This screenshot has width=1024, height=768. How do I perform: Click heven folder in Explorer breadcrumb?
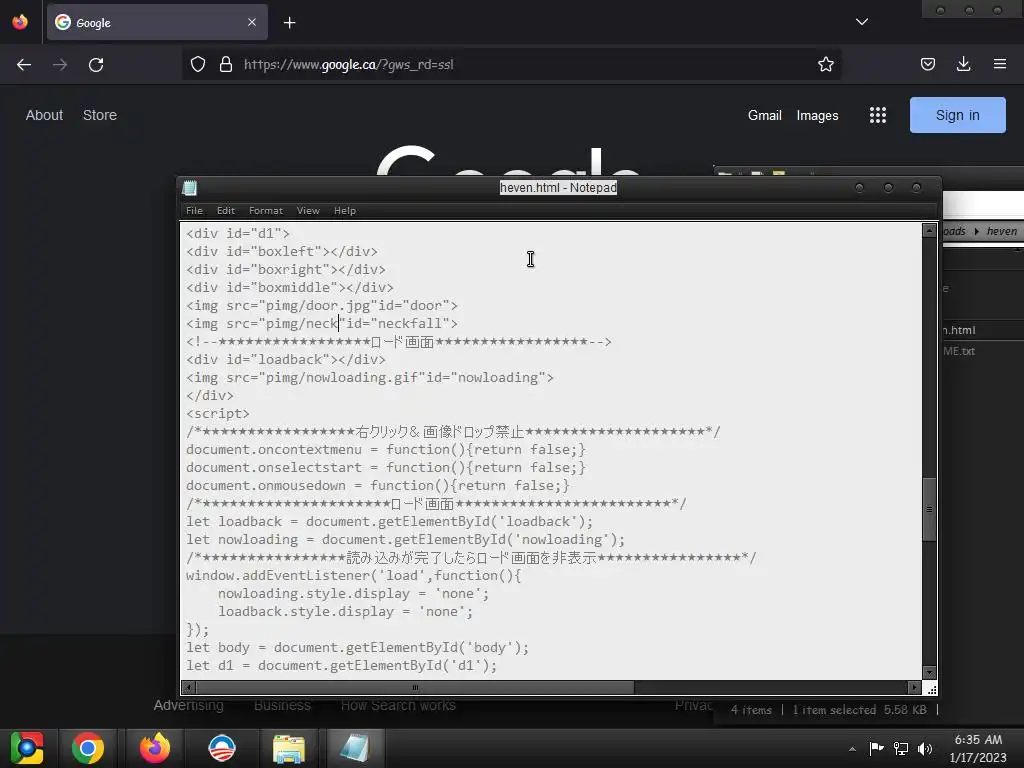[x=1001, y=231]
